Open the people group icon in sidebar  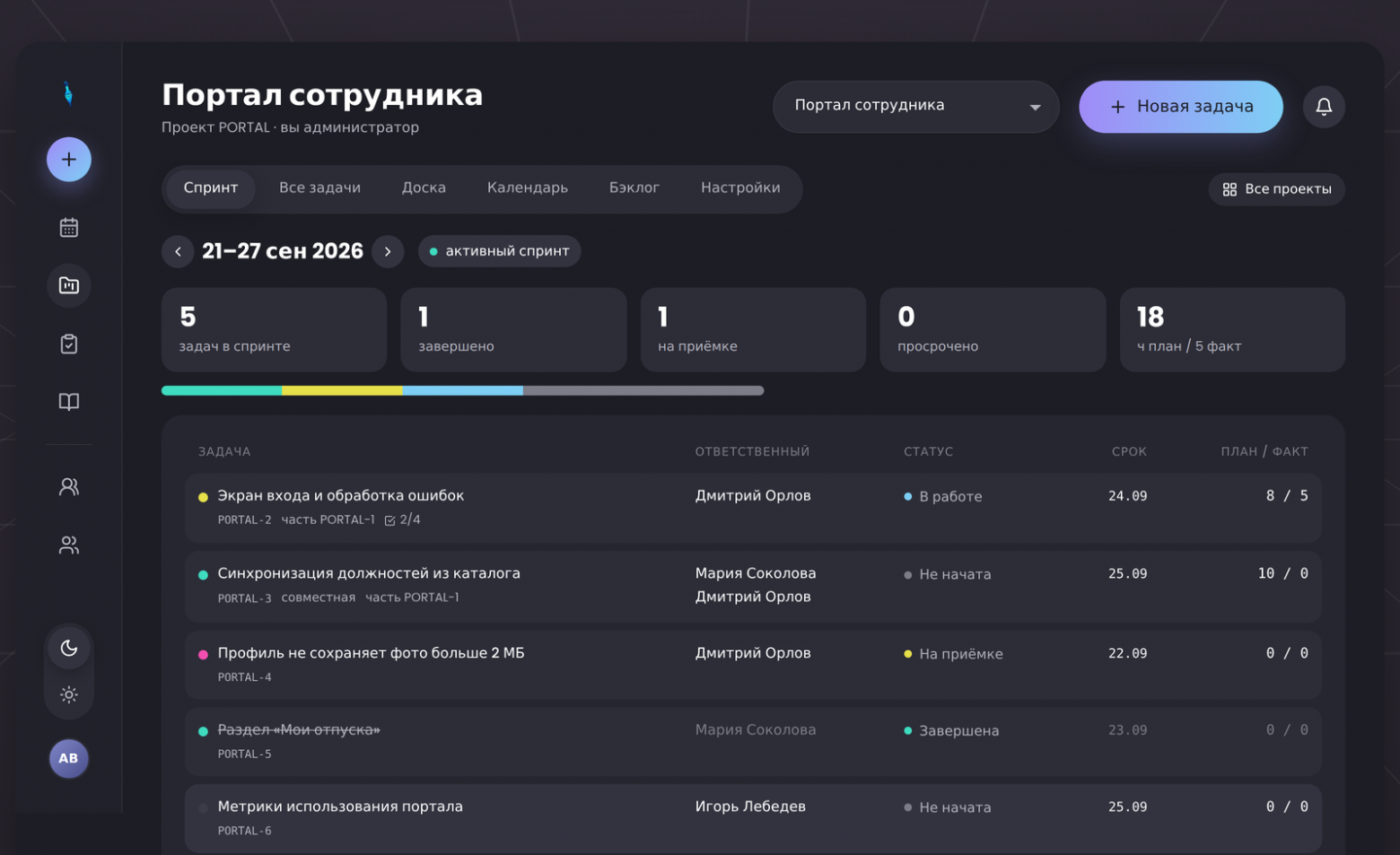click(x=69, y=545)
